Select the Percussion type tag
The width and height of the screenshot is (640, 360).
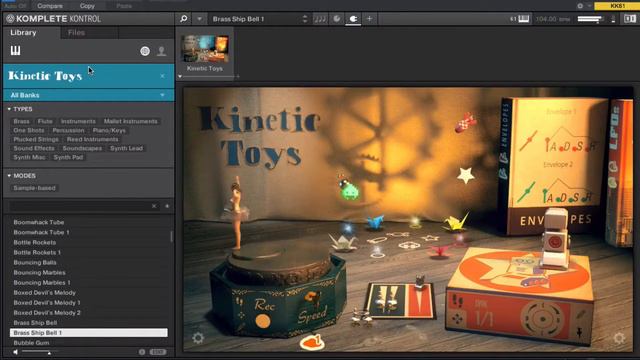pyautogui.click(x=68, y=131)
